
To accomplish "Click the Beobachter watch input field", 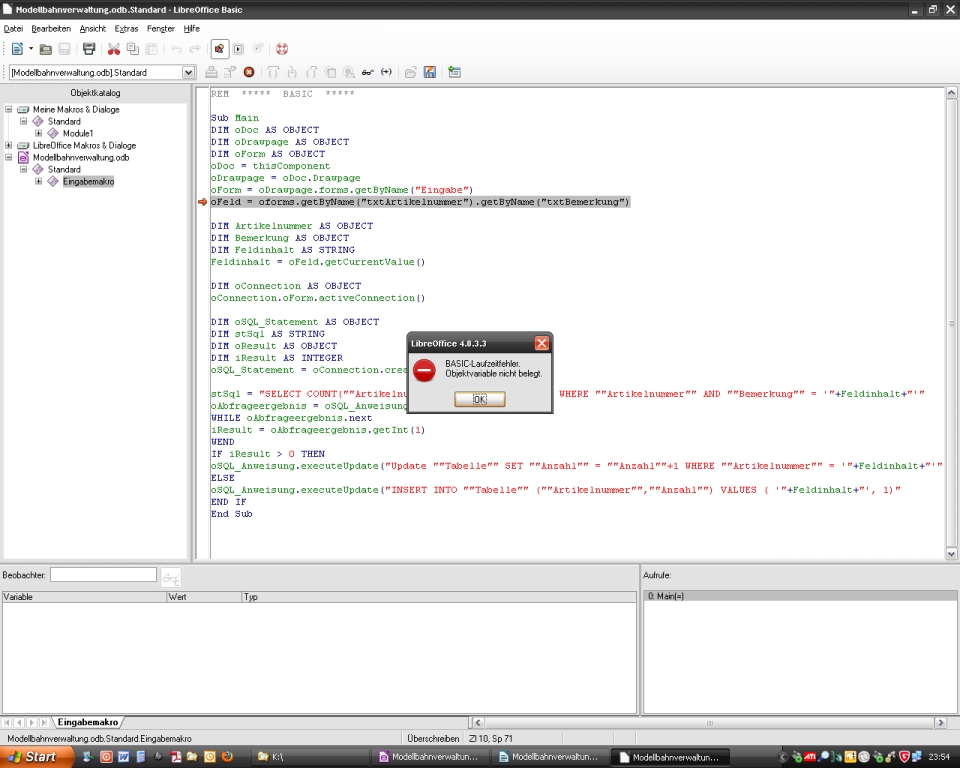I will [x=103, y=574].
